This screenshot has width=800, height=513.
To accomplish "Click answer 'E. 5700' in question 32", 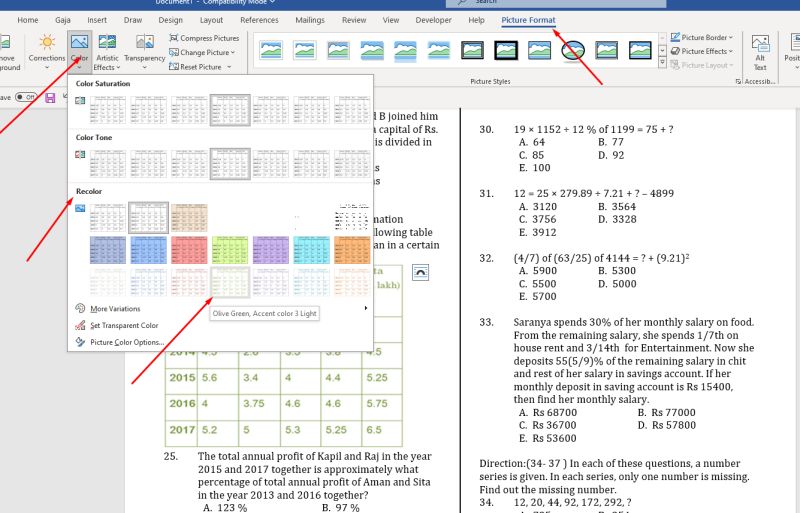I will click(x=537, y=297).
